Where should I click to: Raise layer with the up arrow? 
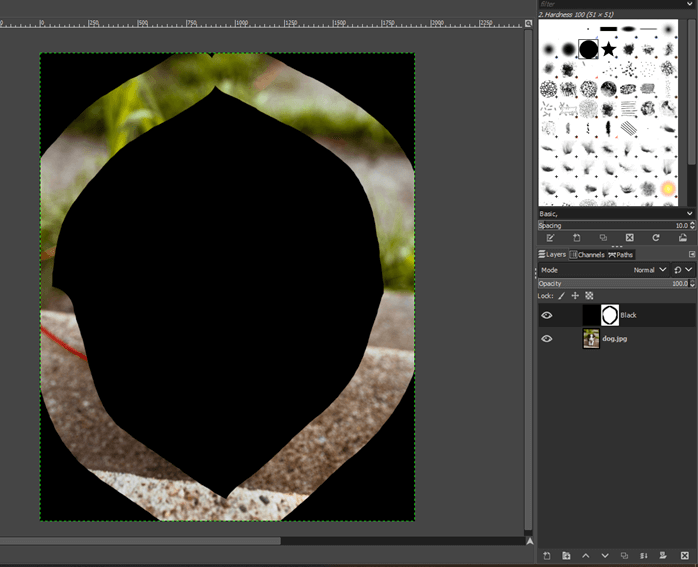click(586, 555)
